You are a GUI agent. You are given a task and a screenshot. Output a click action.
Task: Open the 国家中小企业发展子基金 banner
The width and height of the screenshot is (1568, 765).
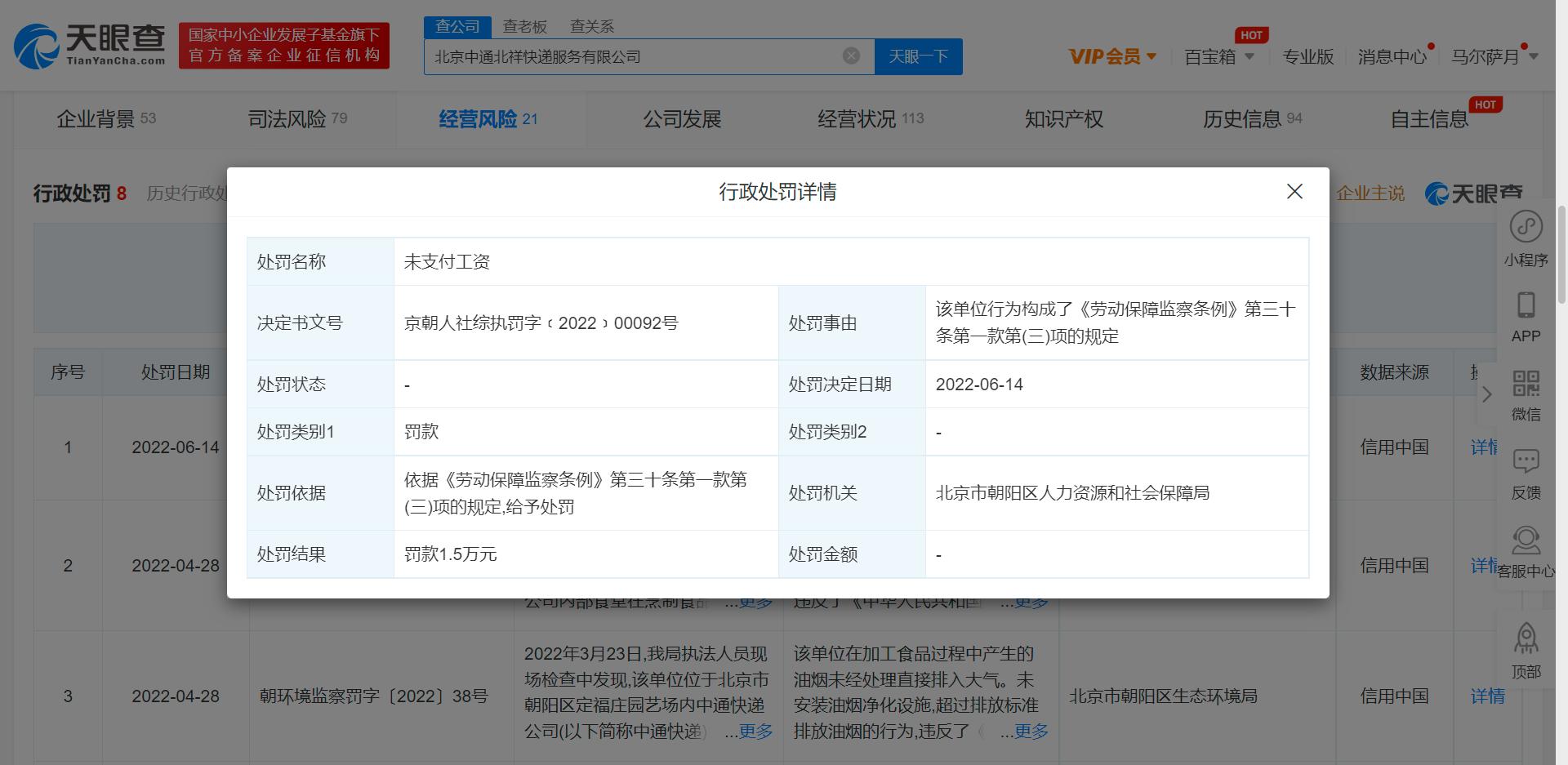(x=284, y=46)
